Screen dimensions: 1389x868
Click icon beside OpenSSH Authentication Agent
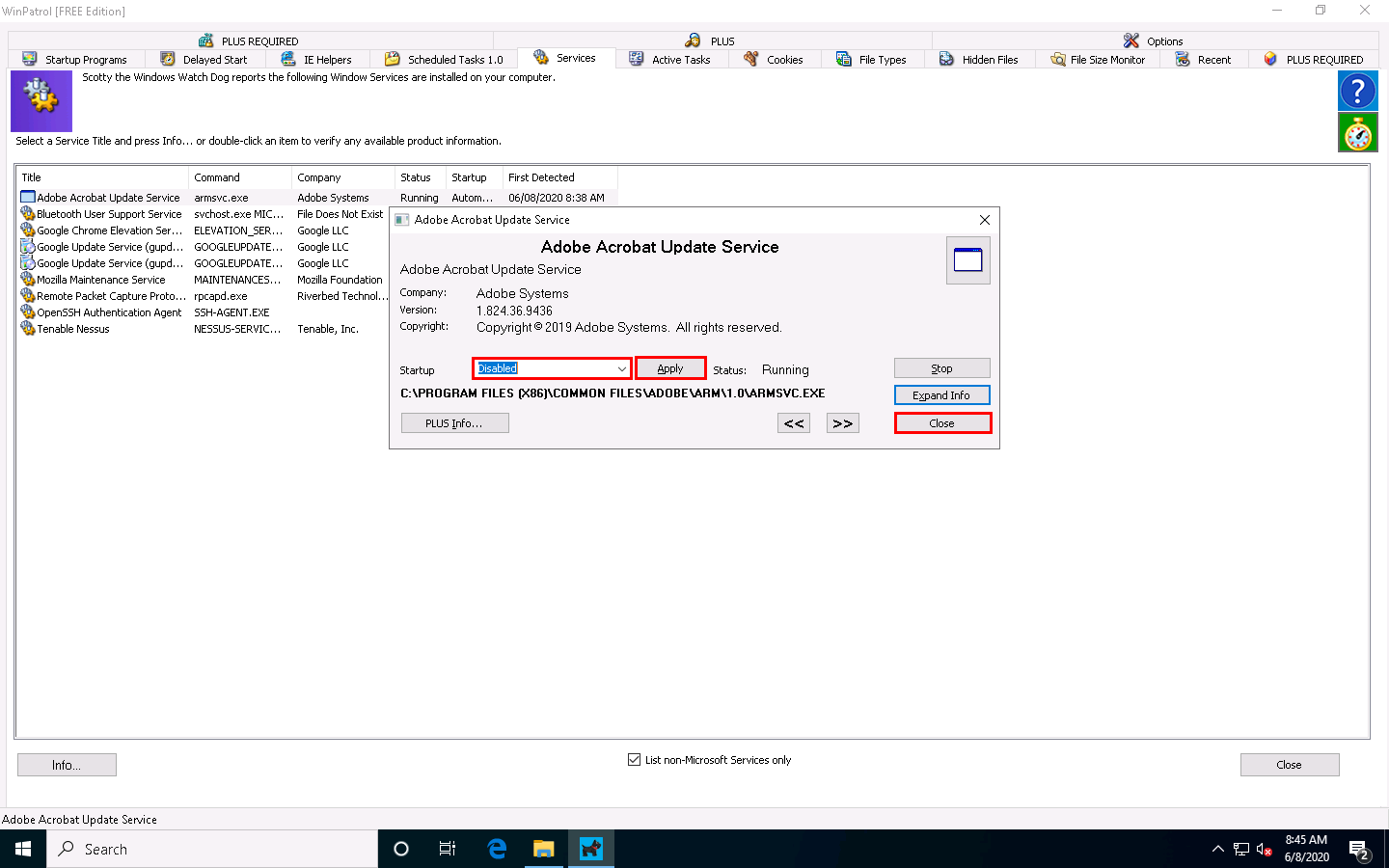[x=28, y=312]
